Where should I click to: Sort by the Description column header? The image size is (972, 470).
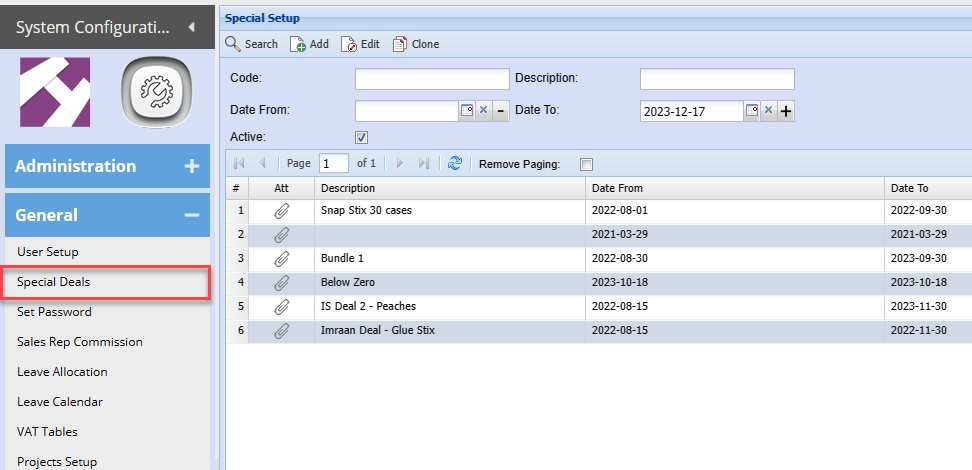coord(450,188)
